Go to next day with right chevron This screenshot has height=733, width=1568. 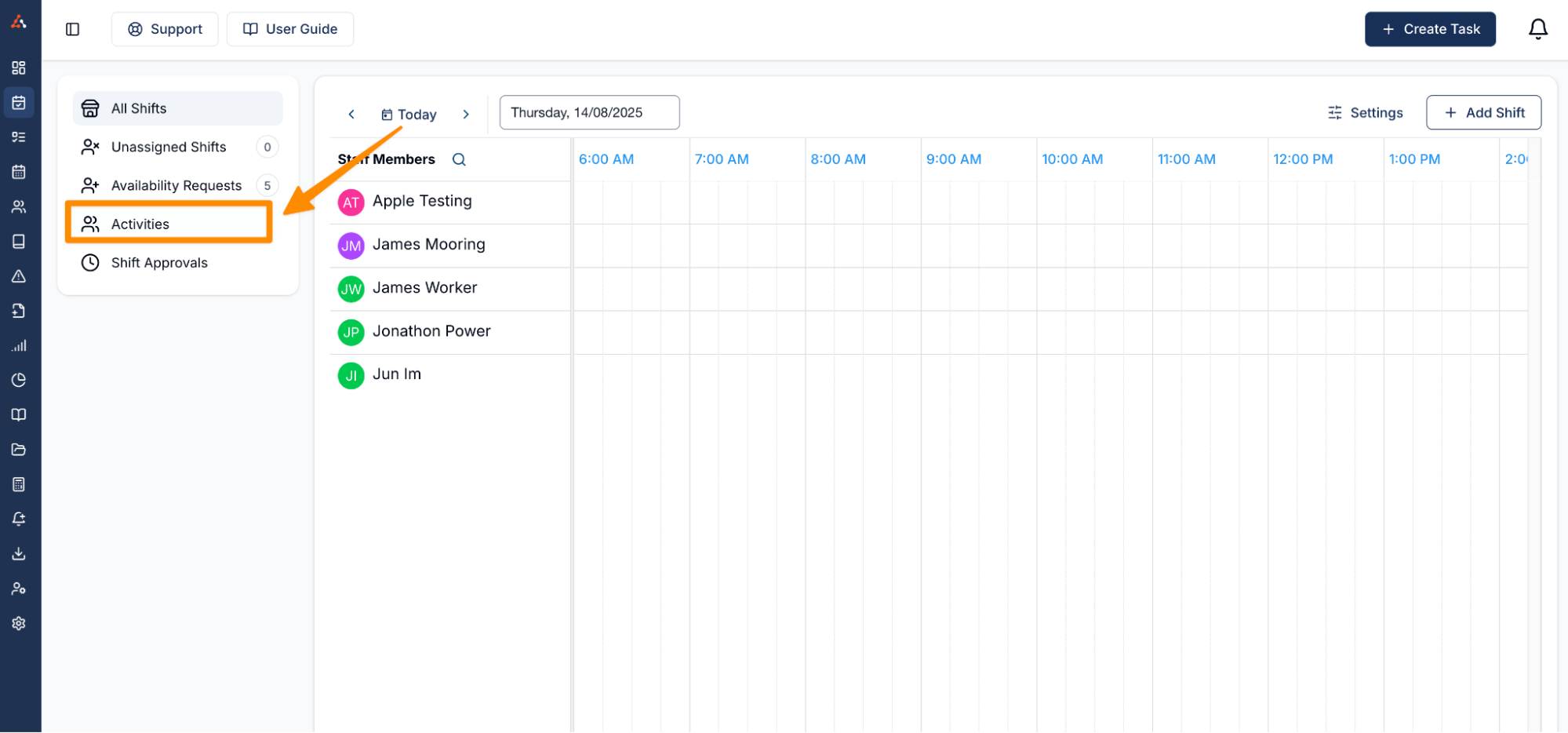466,115
